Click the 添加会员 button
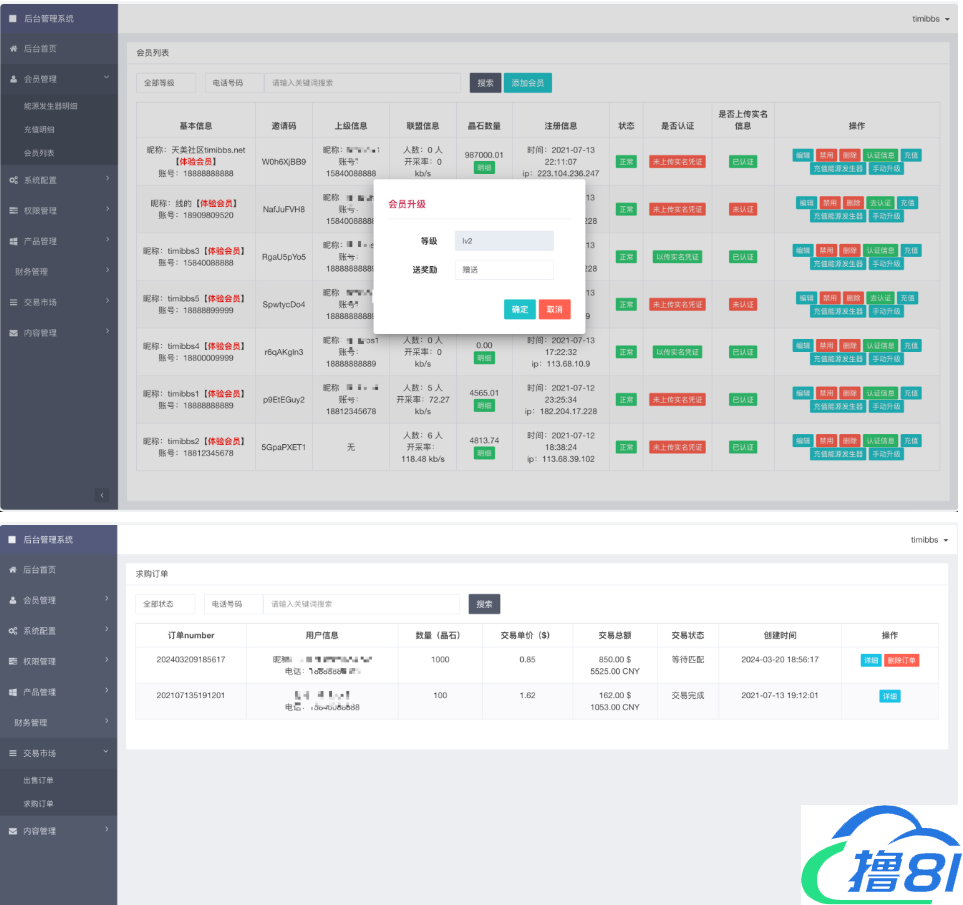Image resolution: width=963 pixels, height=905 pixels. [x=527, y=83]
